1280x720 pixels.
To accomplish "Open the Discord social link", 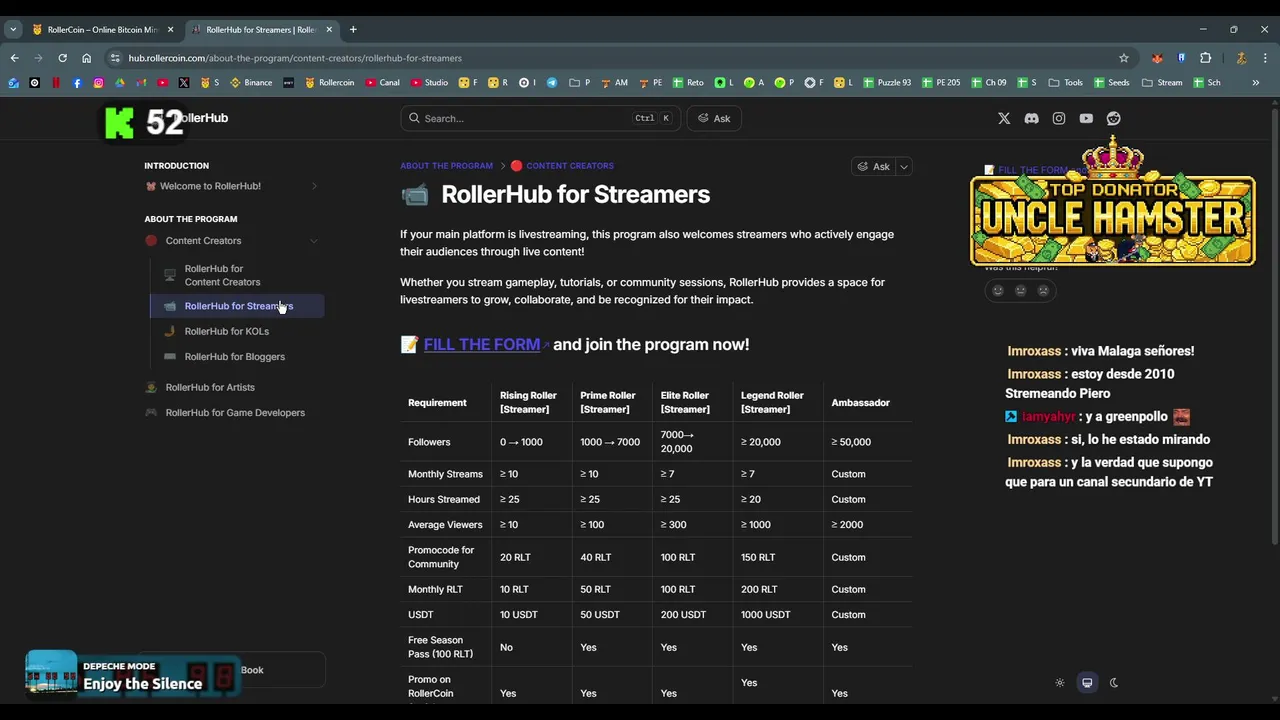I will click(1031, 118).
